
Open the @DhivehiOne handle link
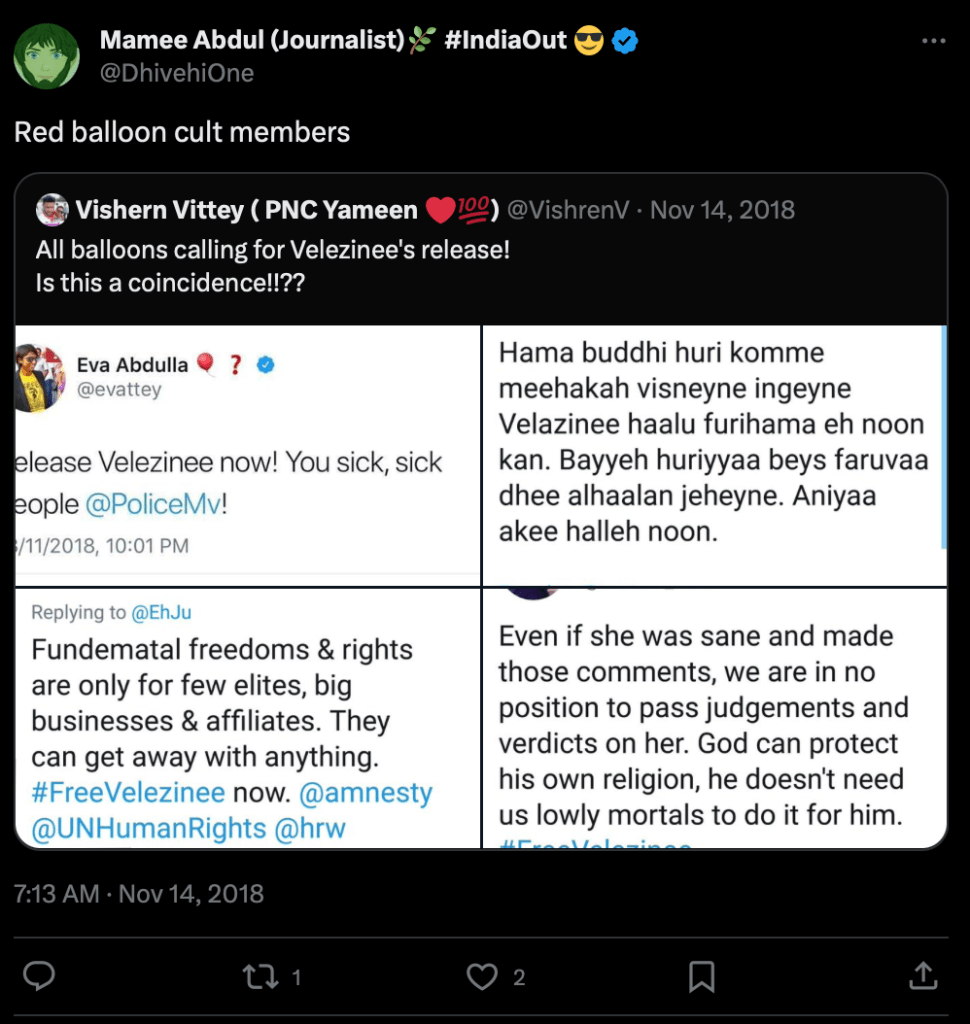[176, 73]
